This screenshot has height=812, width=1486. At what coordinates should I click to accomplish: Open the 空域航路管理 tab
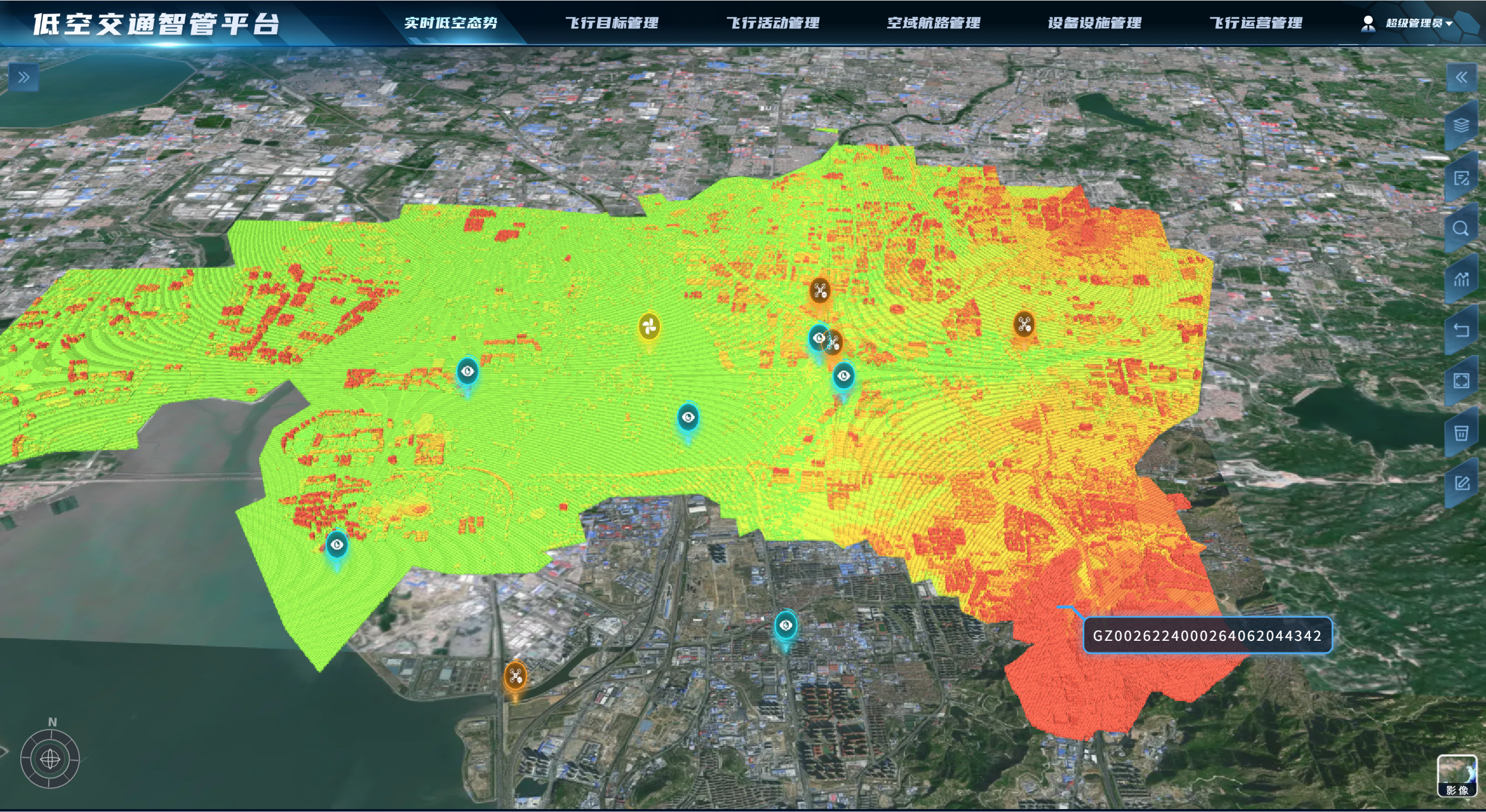933,23
